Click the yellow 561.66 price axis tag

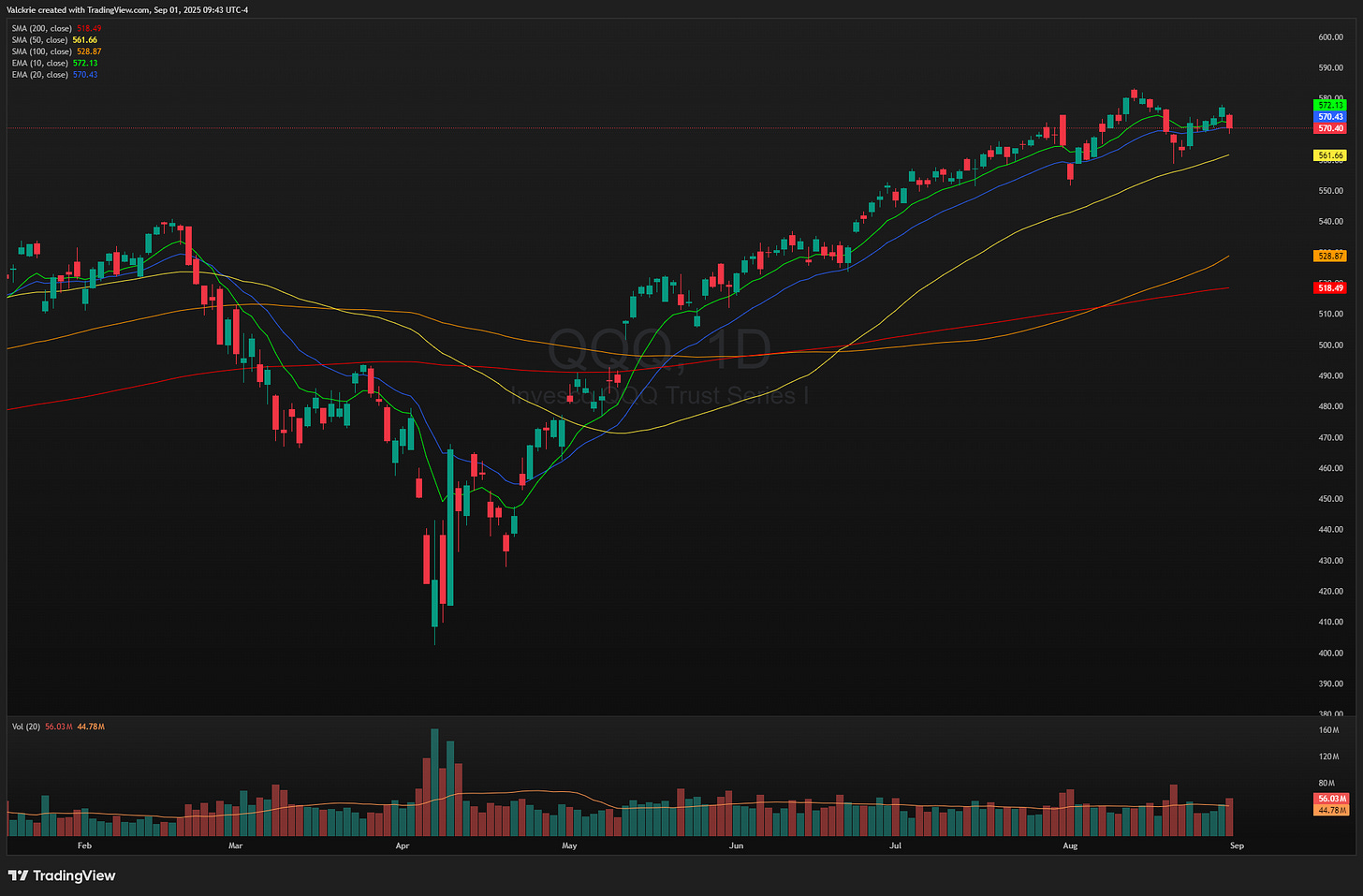pyautogui.click(x=1330, y=155)
